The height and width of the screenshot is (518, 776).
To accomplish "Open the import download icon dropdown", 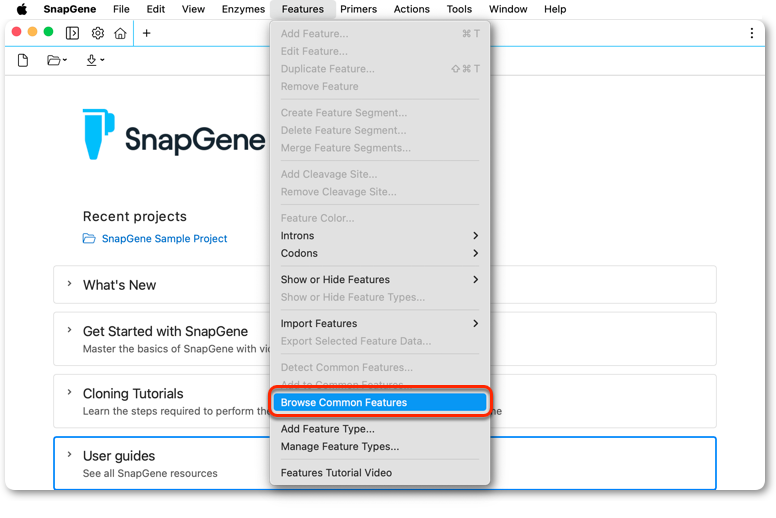I will click(95, 60).
